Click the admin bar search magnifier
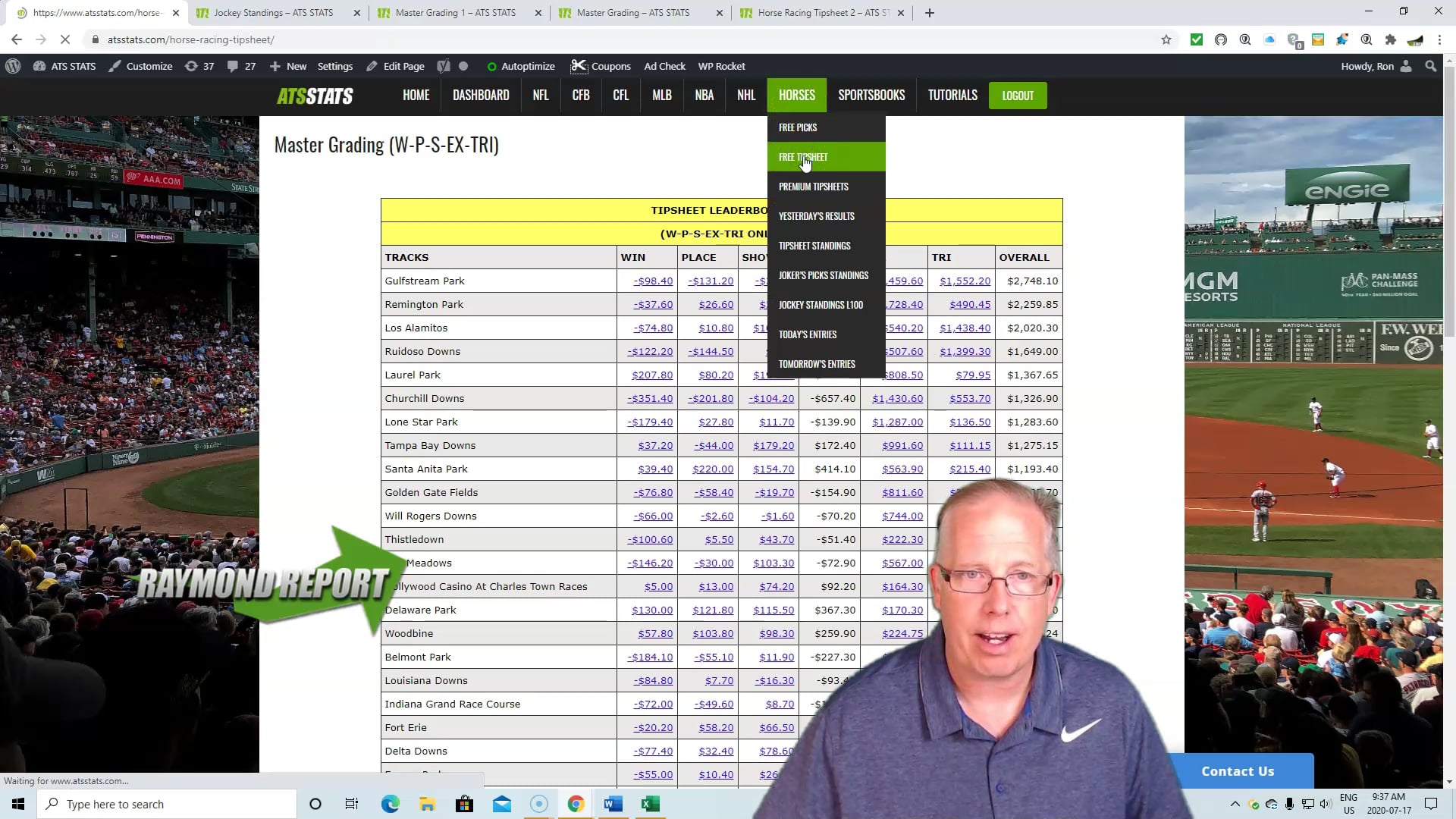Viewport: 1456px width, 819px height. click(x=1430, y=66)
